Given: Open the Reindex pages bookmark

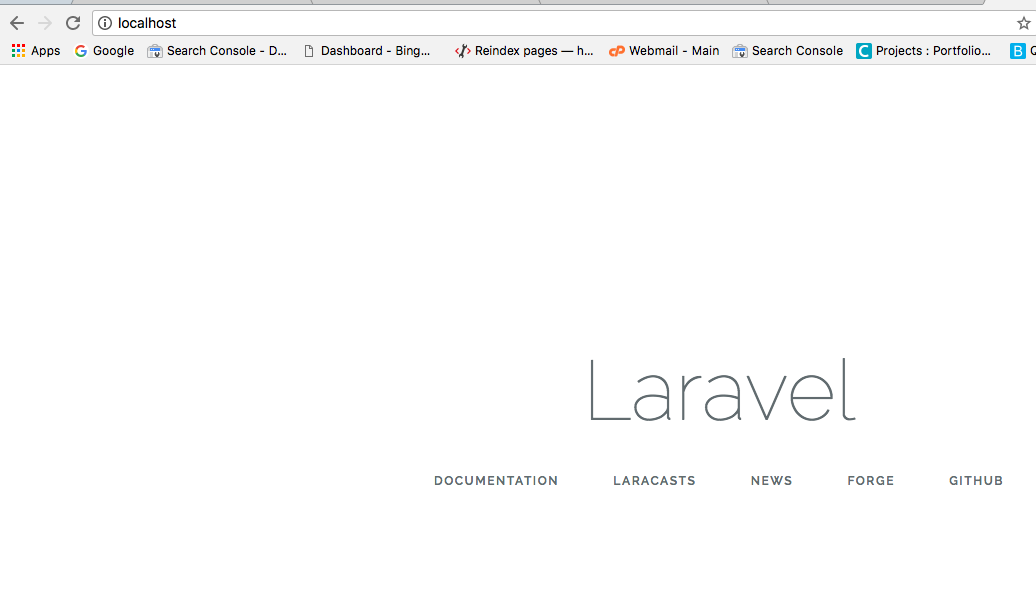Looking at the screenshot, I should [524, 51].
